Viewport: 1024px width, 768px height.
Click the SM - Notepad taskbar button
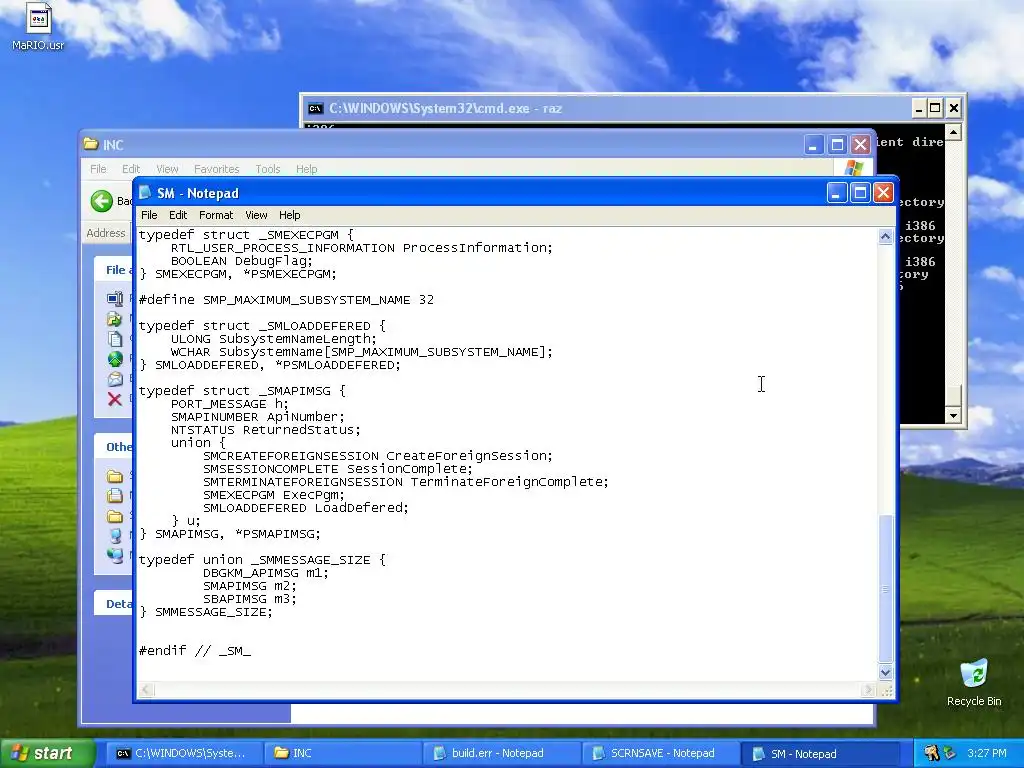[x=819, y=753]
